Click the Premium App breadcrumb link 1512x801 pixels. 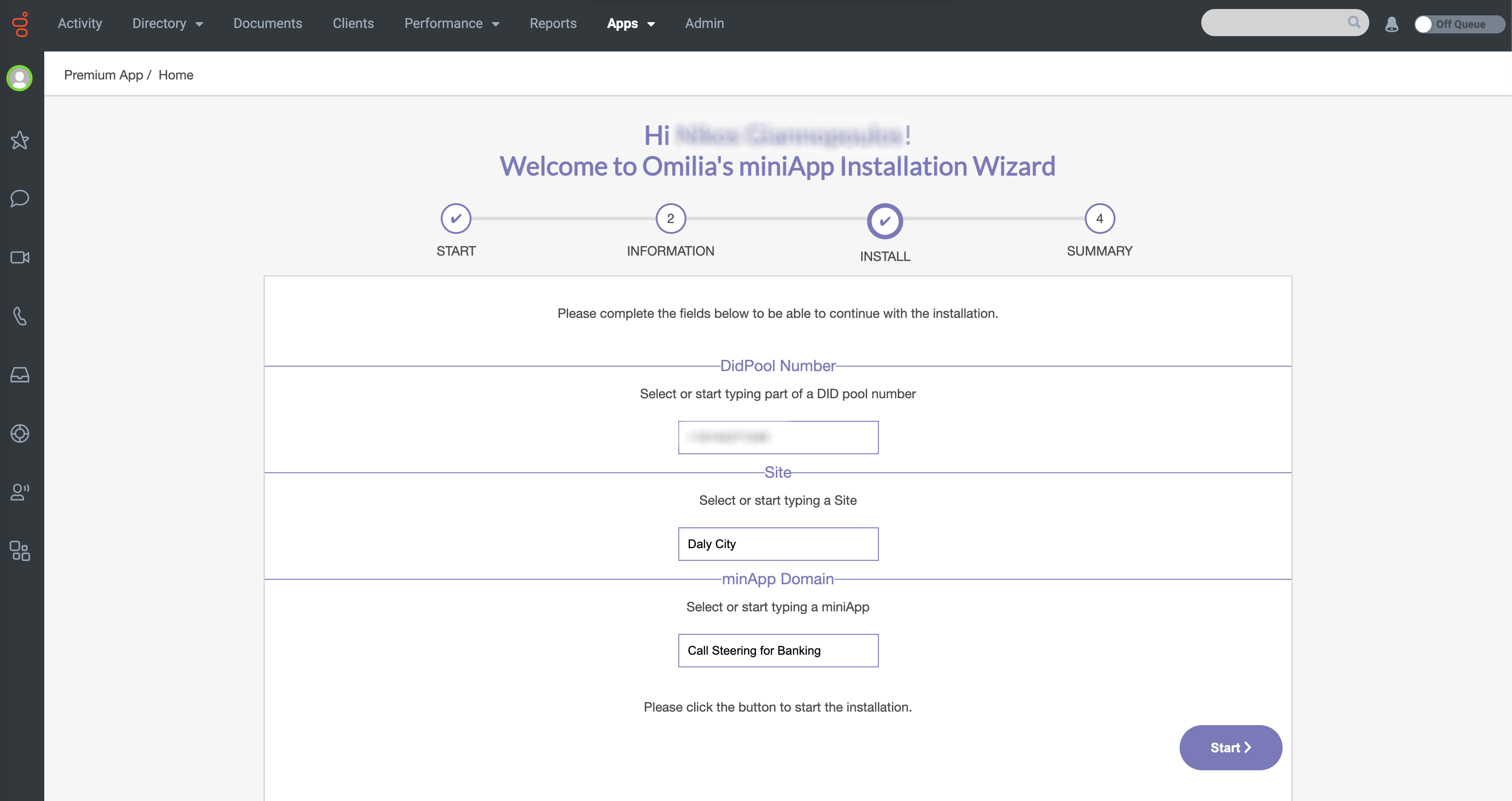[x=103, y=75]
